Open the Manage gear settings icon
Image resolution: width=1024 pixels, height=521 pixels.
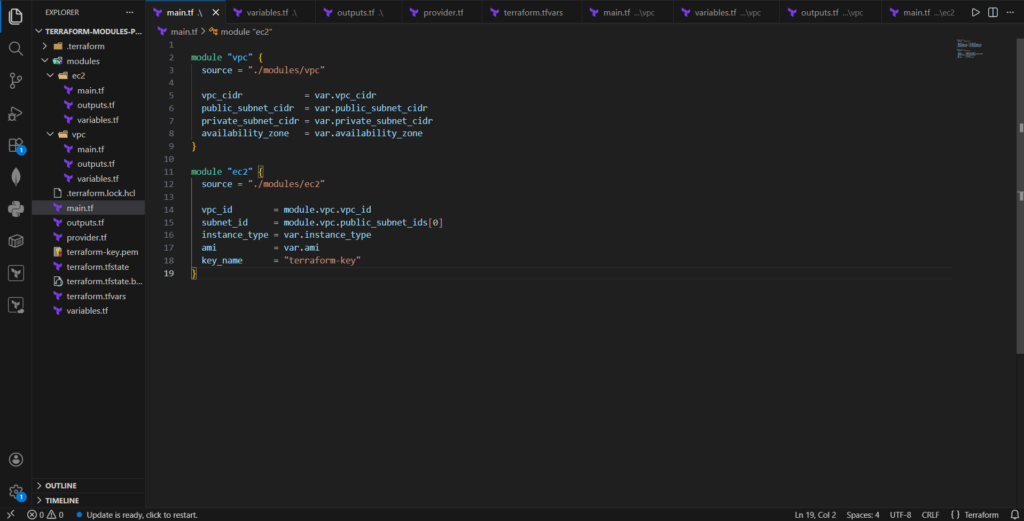(x=15, y=491)
